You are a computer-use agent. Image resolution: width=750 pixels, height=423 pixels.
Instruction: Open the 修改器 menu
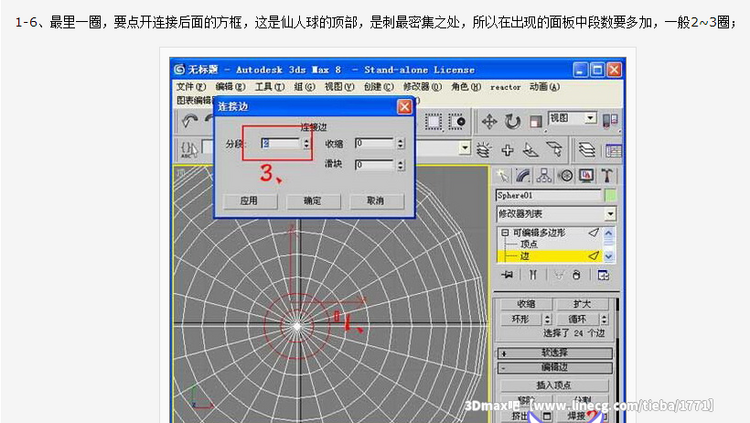point(422,87)
